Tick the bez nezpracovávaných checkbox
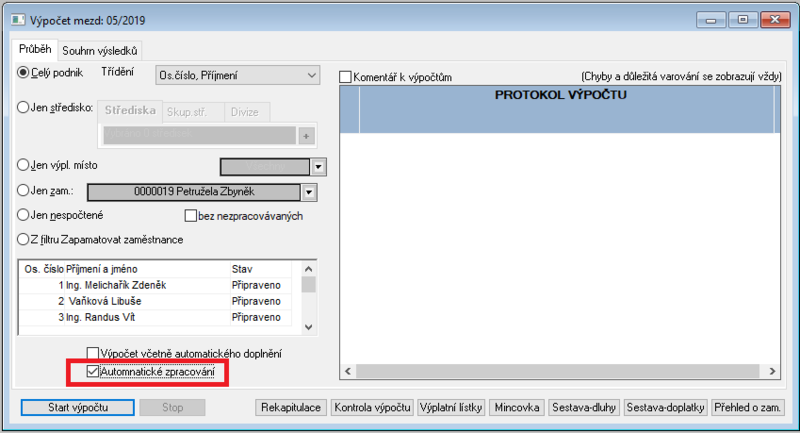The width and height of the screenshot is (800, 433). 191,216
